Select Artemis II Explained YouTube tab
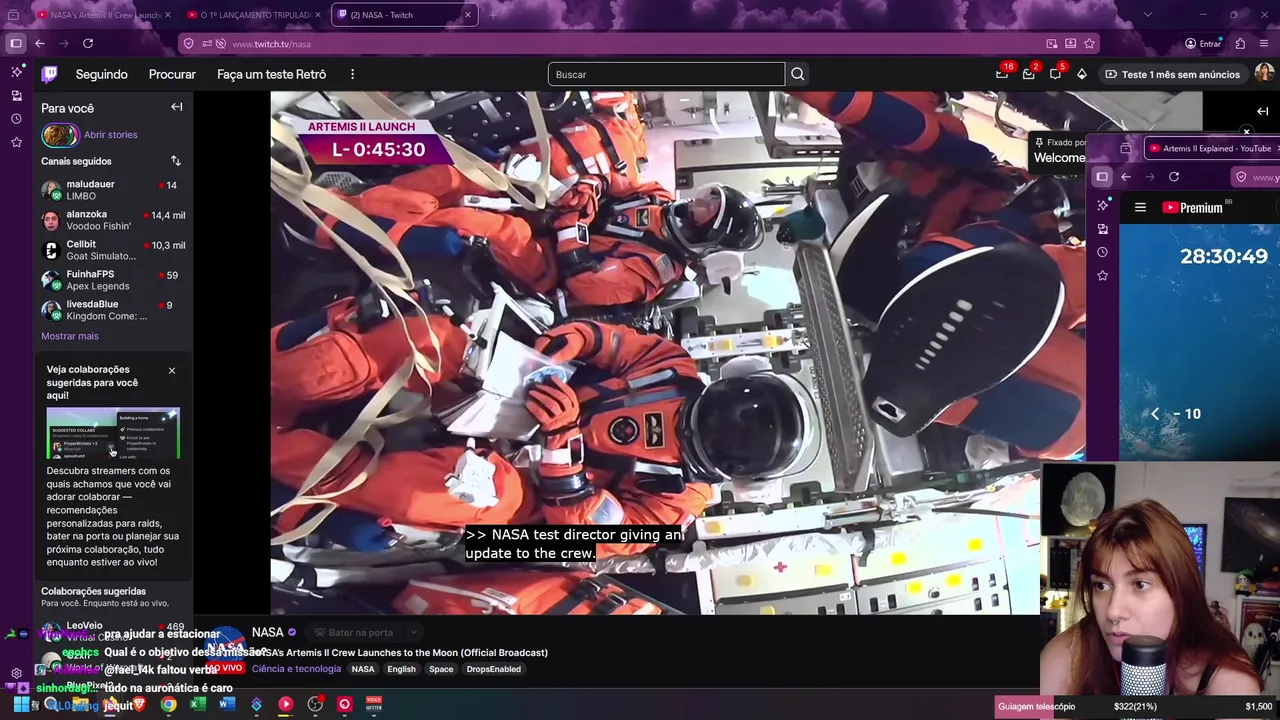1280x720 pixels. click(1211, 148)
